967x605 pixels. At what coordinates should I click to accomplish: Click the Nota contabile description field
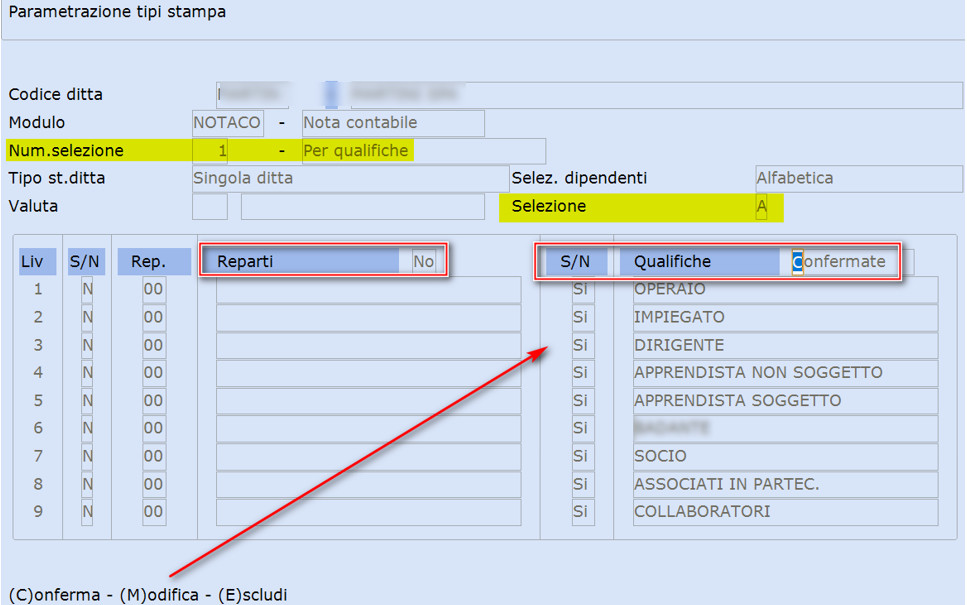pyautogui.click(x=393, y=123)
